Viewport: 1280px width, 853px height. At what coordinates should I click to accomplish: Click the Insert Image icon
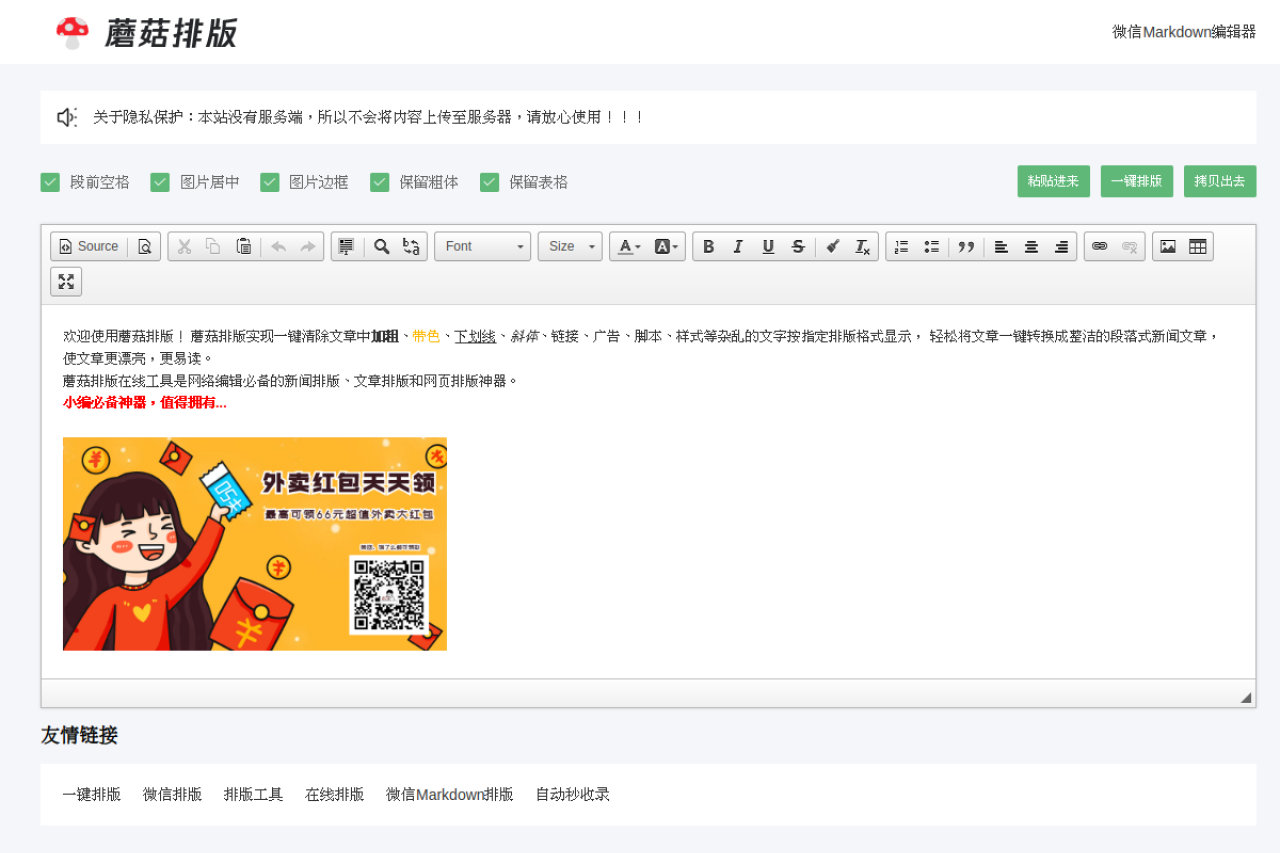click(x=1168, y=246)
